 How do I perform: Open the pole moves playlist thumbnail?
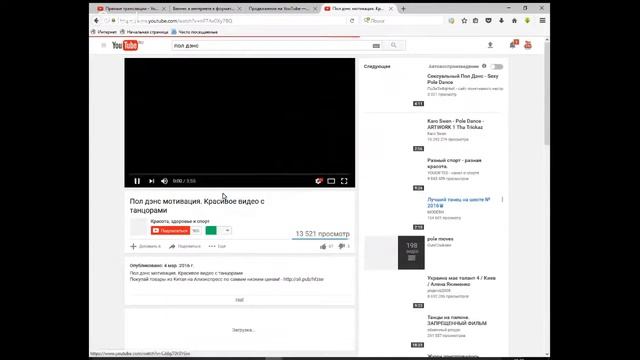(x=394, y=253)
